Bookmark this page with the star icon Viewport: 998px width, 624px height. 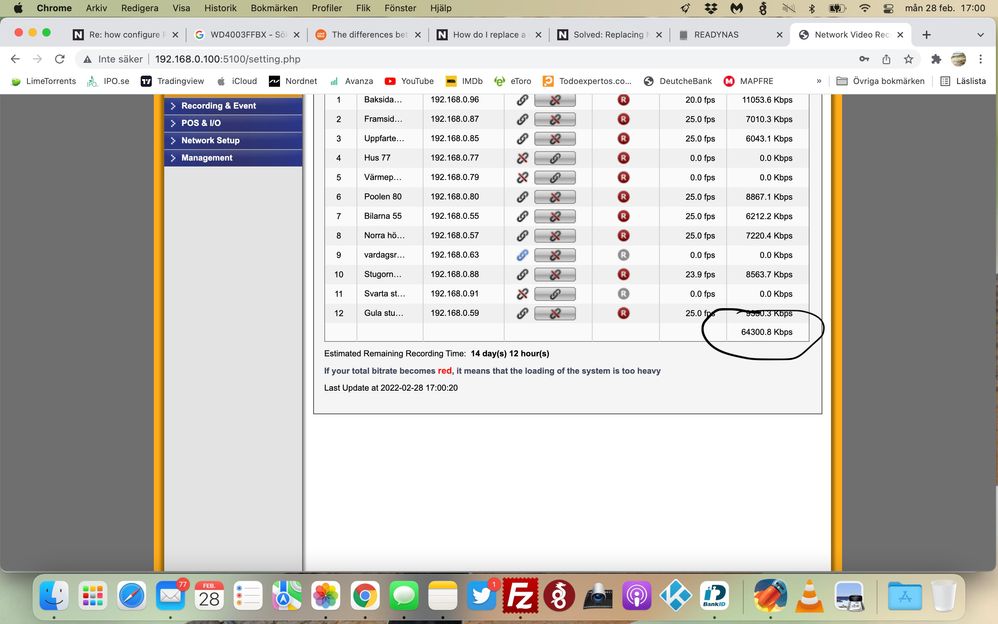coord(908,59)
